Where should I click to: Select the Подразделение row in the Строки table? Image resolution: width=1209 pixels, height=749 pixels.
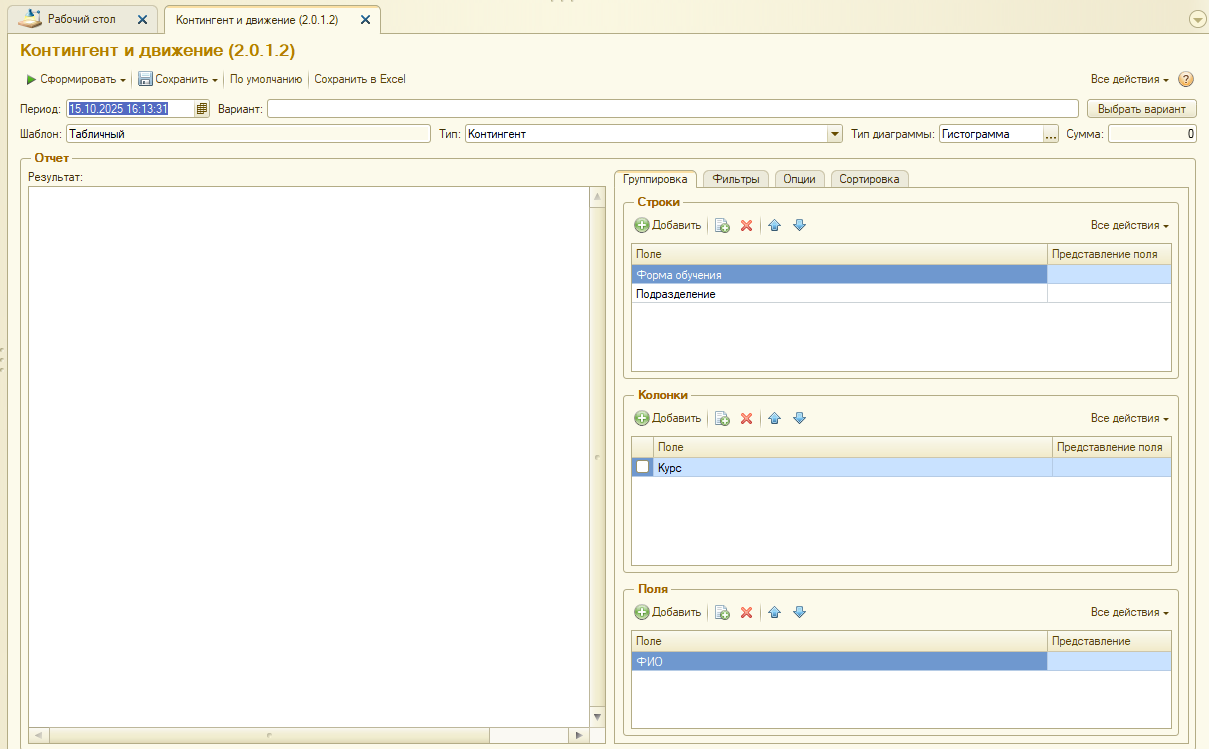tap(838, 294)
